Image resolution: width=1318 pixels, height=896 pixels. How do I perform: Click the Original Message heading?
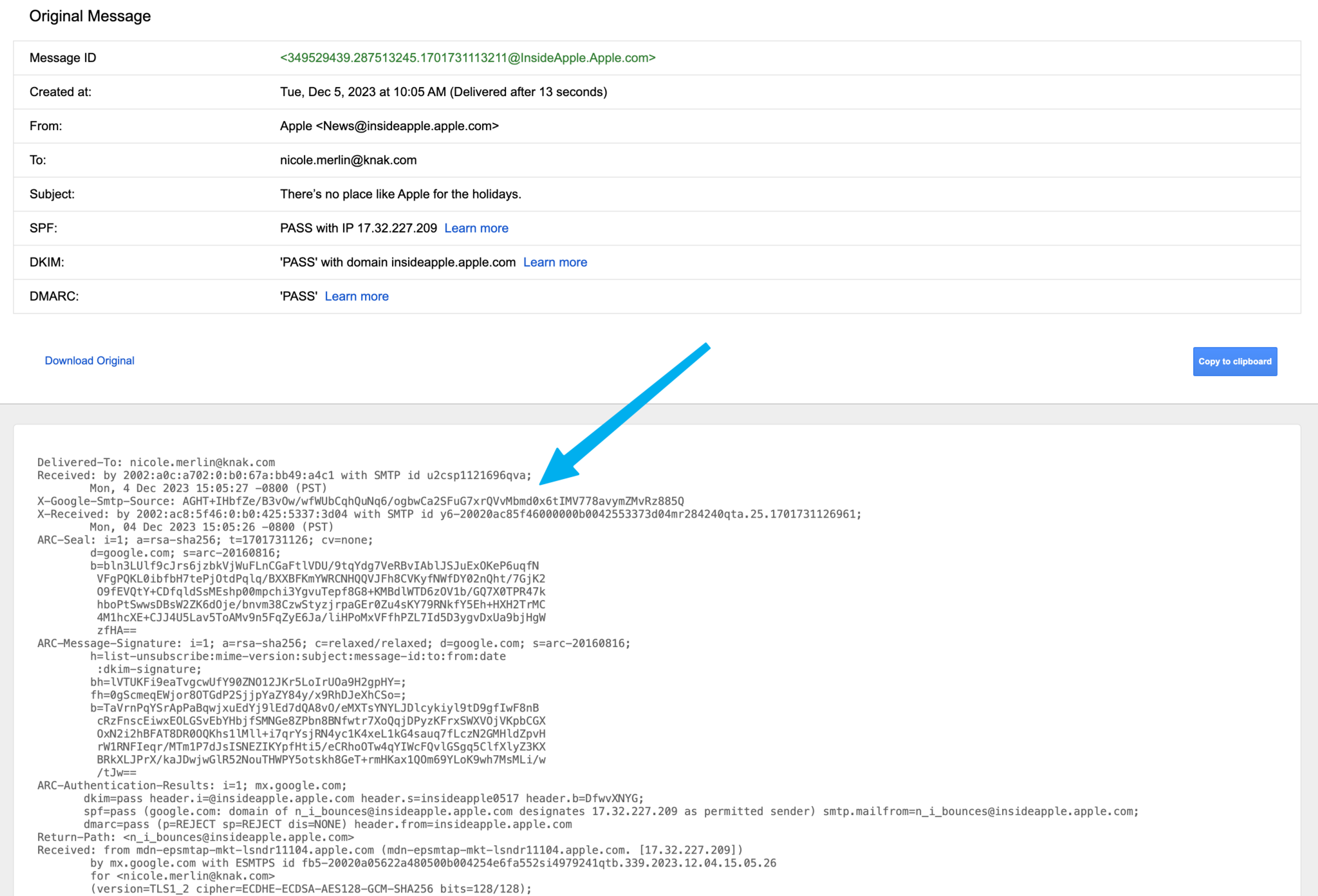[x=89, y=16]
